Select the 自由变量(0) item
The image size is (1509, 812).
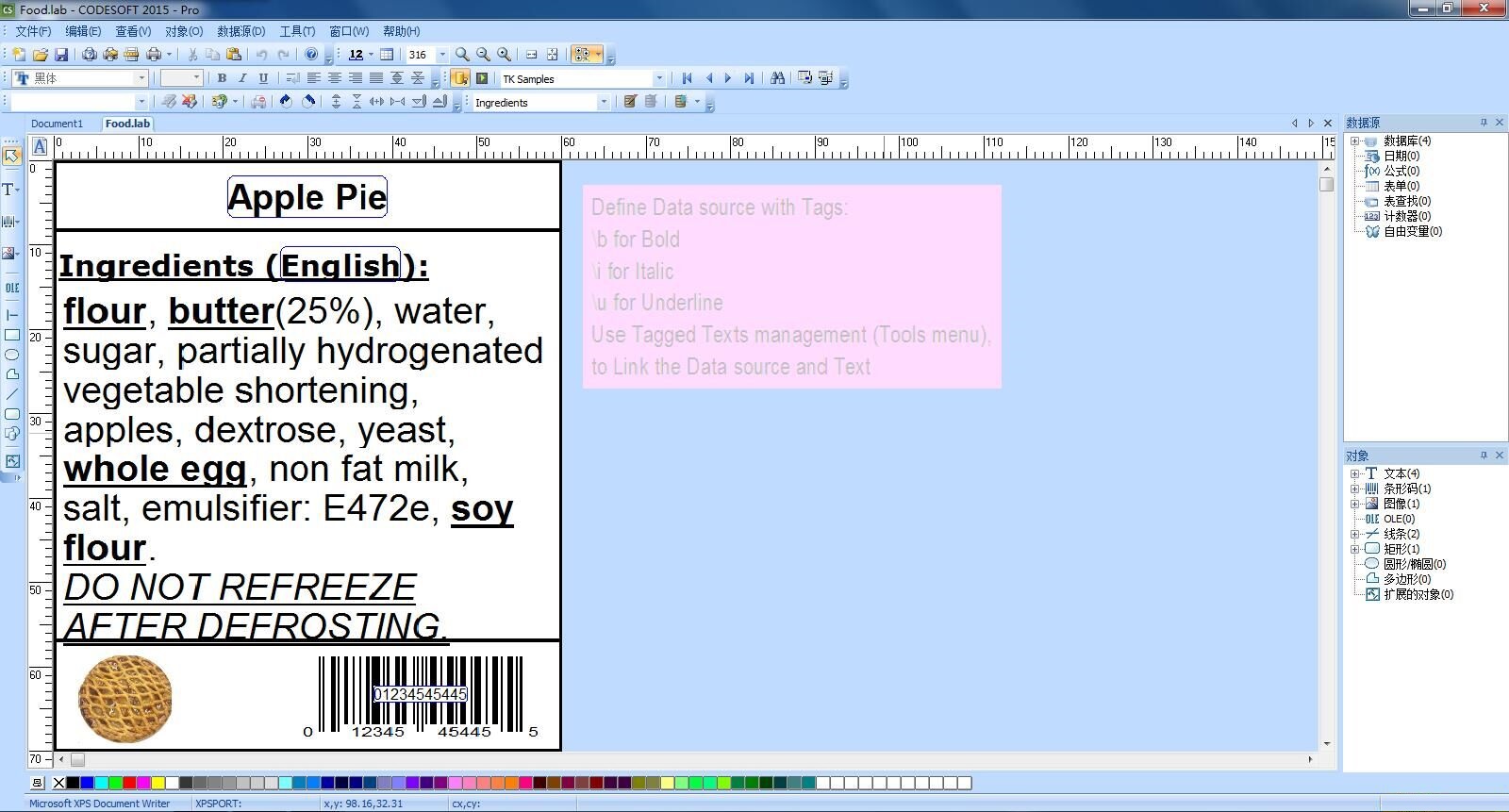tap(1413, 231)
